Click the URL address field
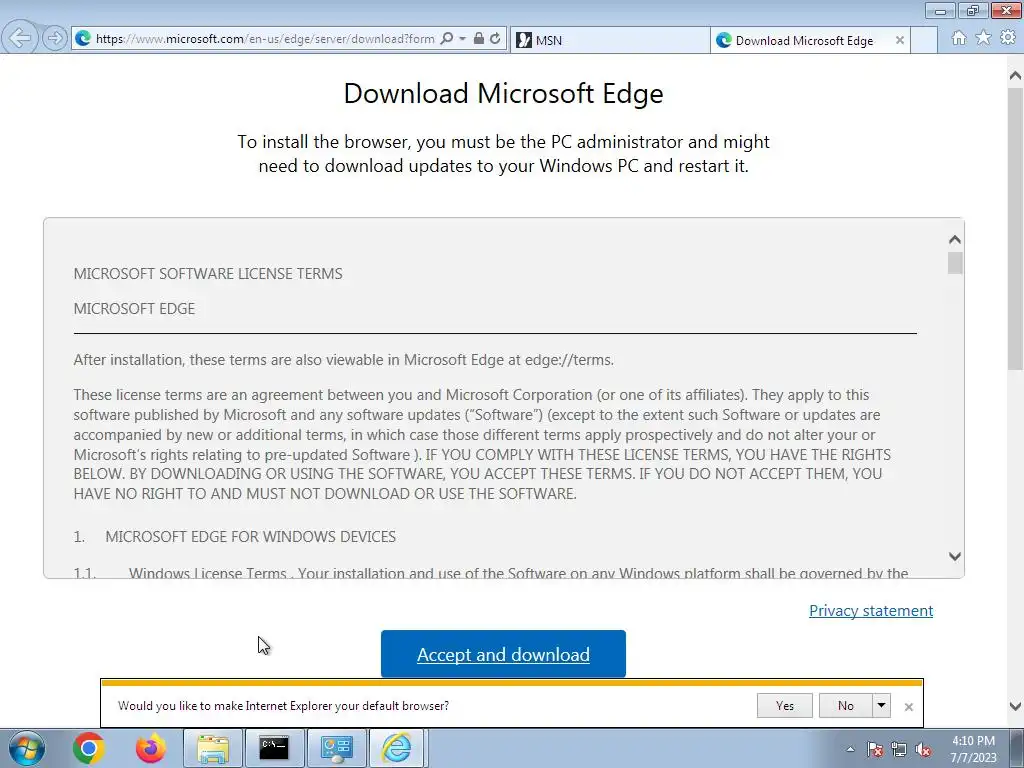Image resolution: width=1024 pixels, height=768 pixels. click(x=264, y=39)
